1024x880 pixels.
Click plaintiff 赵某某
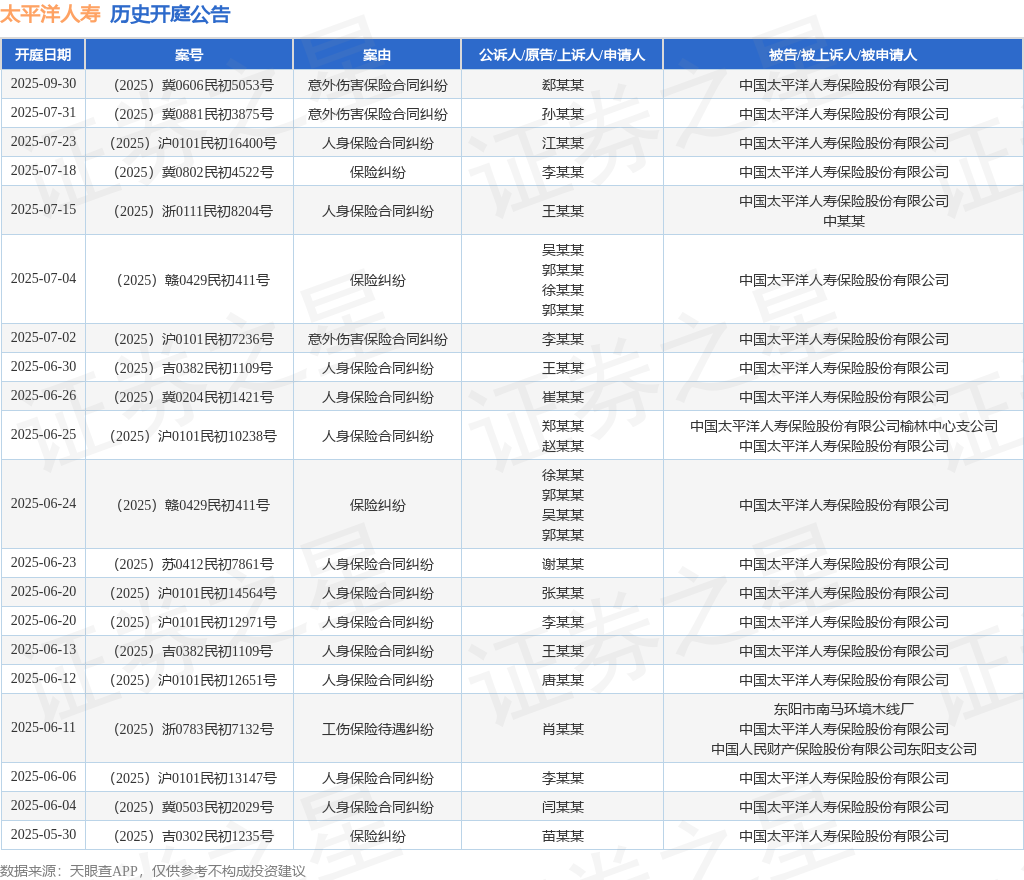point(562,447)
